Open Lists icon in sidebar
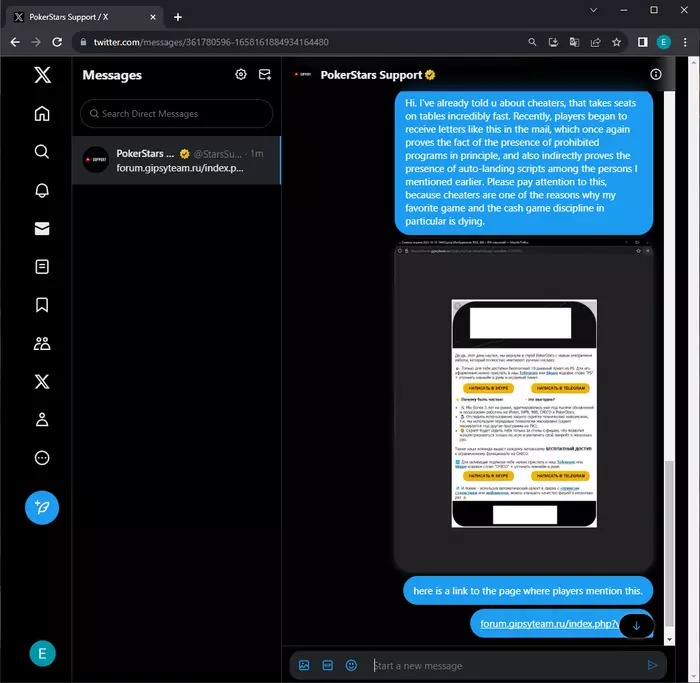Screen dimensions: 700x683 point(42,267)
